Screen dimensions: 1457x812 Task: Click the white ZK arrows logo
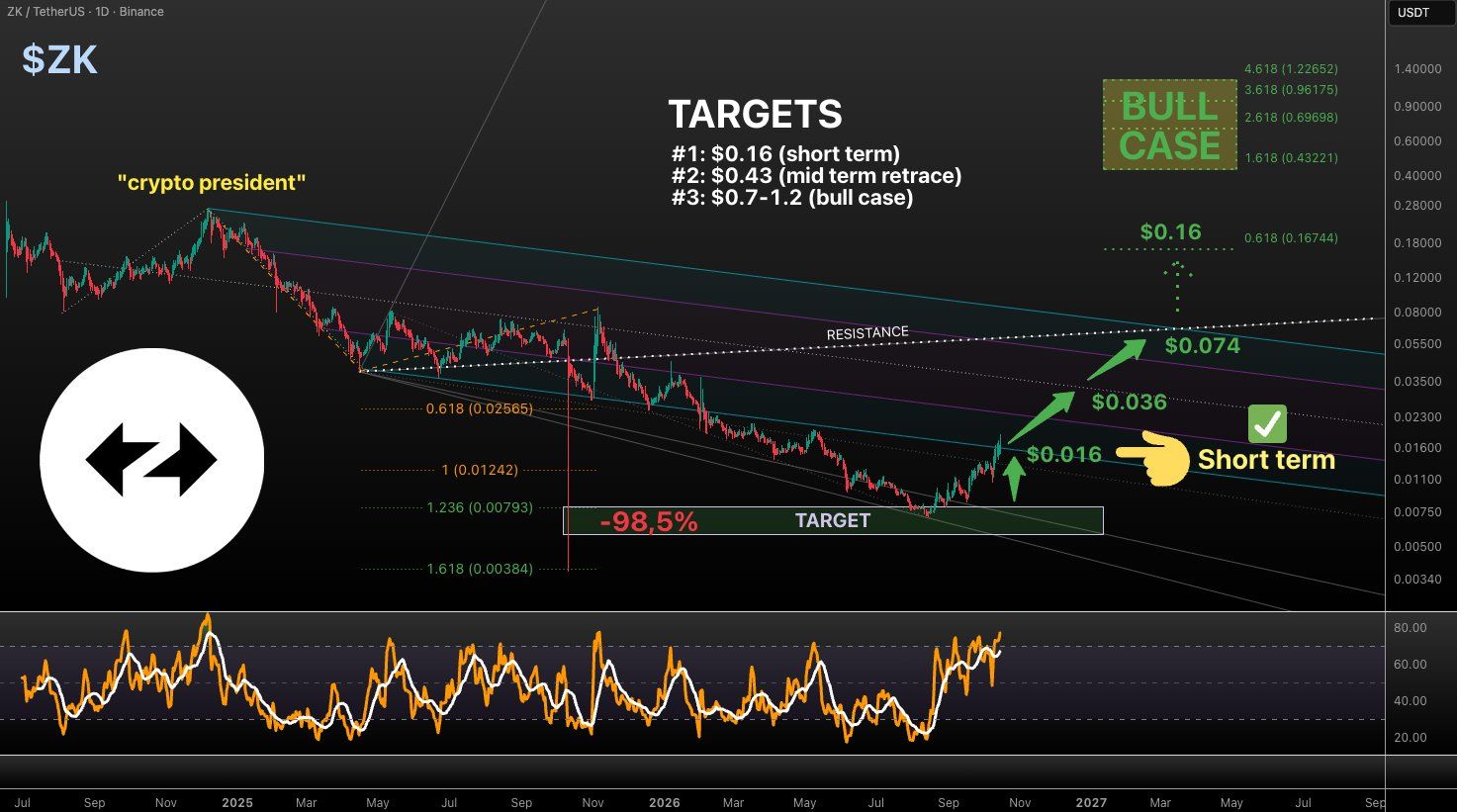click(151, 460)
